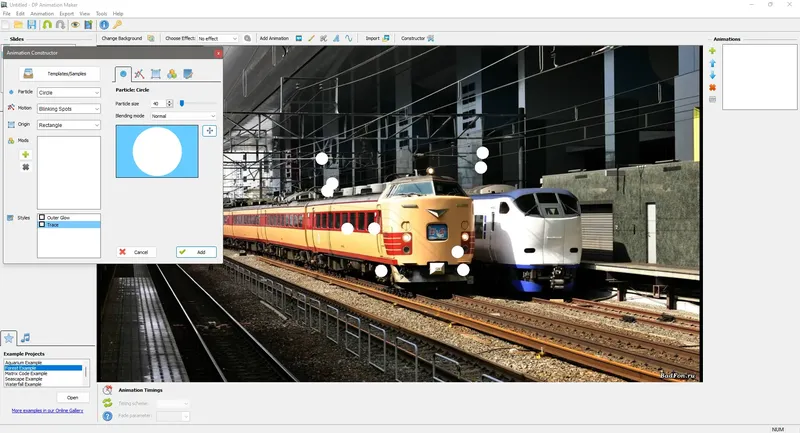The height and width of the screenshot is (433, 800).
Task: Toggle the Trace style checkbox
Action: click(x=42, y=224)
